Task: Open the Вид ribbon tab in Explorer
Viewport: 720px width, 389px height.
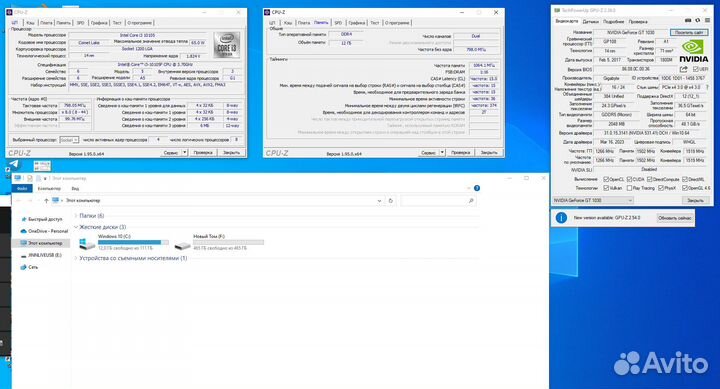Action: click(75, 188)
